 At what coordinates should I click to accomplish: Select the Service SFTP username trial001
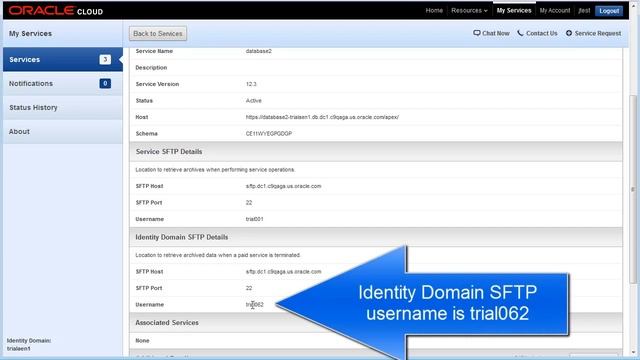click(254, 219)
